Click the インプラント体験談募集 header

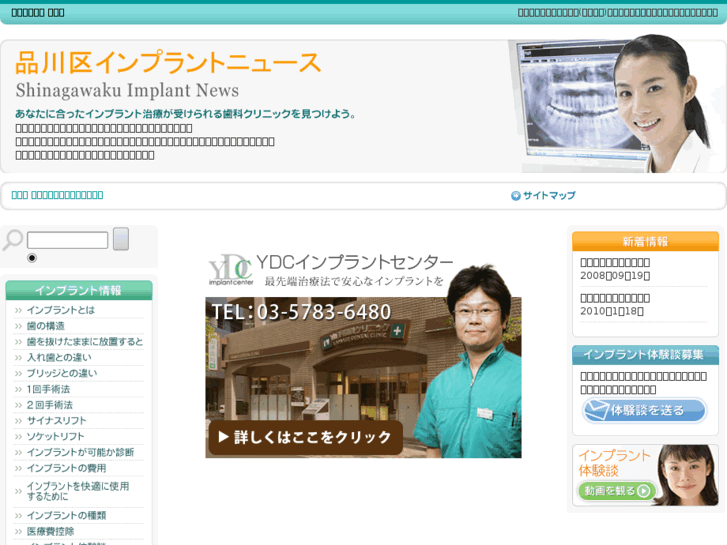click(x=645, y=355)
